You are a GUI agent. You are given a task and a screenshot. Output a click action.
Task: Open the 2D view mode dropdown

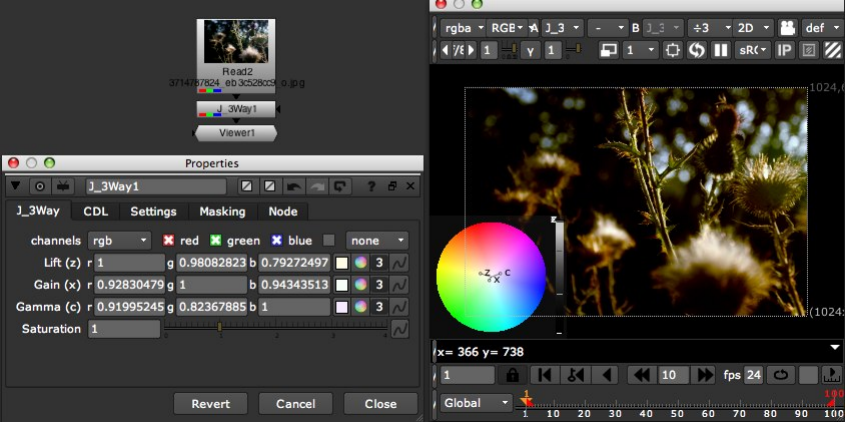point(754,27)
